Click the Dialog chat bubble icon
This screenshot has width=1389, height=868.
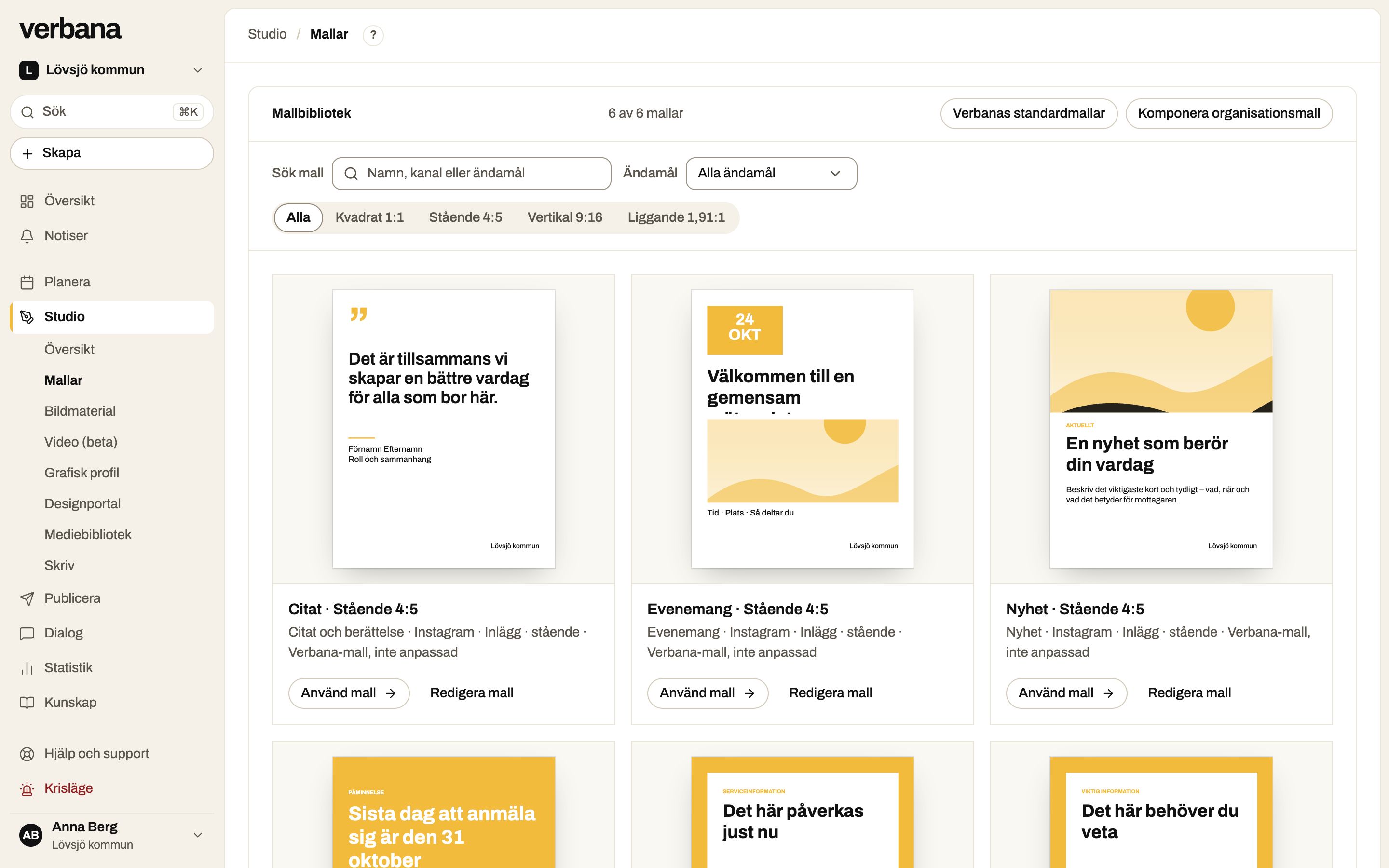point(27,633)
